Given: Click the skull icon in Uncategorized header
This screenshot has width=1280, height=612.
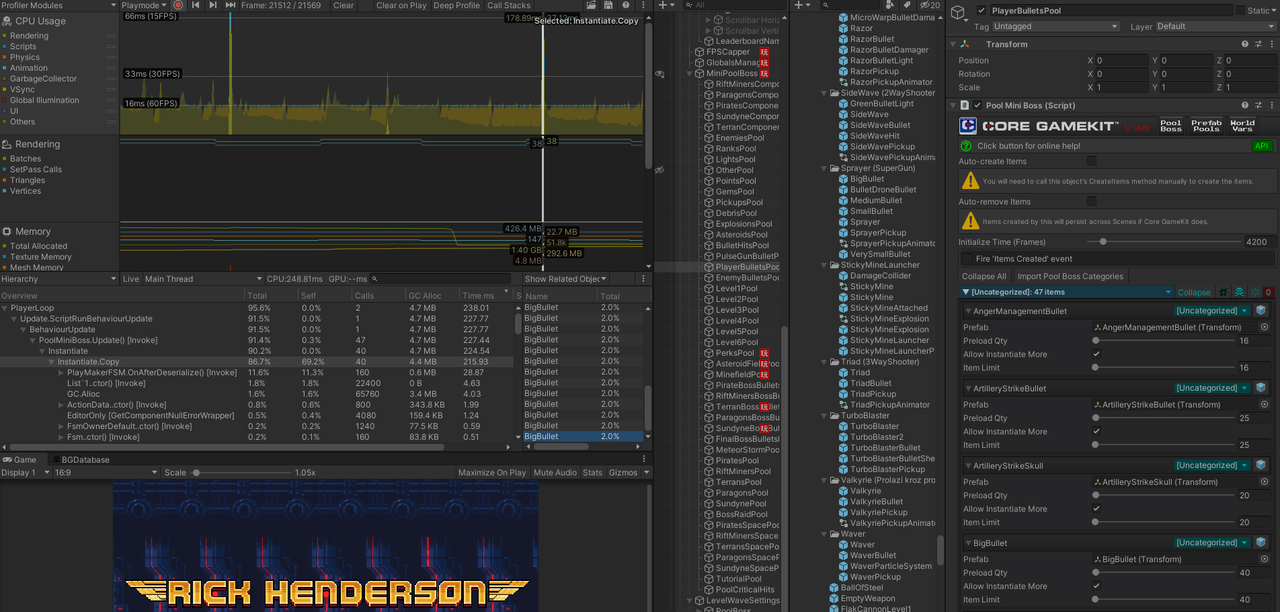Looking at the screenshot, I should click(x=1240, y=292).
